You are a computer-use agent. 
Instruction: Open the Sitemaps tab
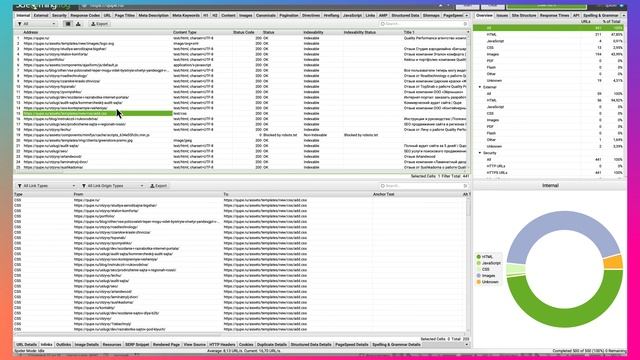431,15
